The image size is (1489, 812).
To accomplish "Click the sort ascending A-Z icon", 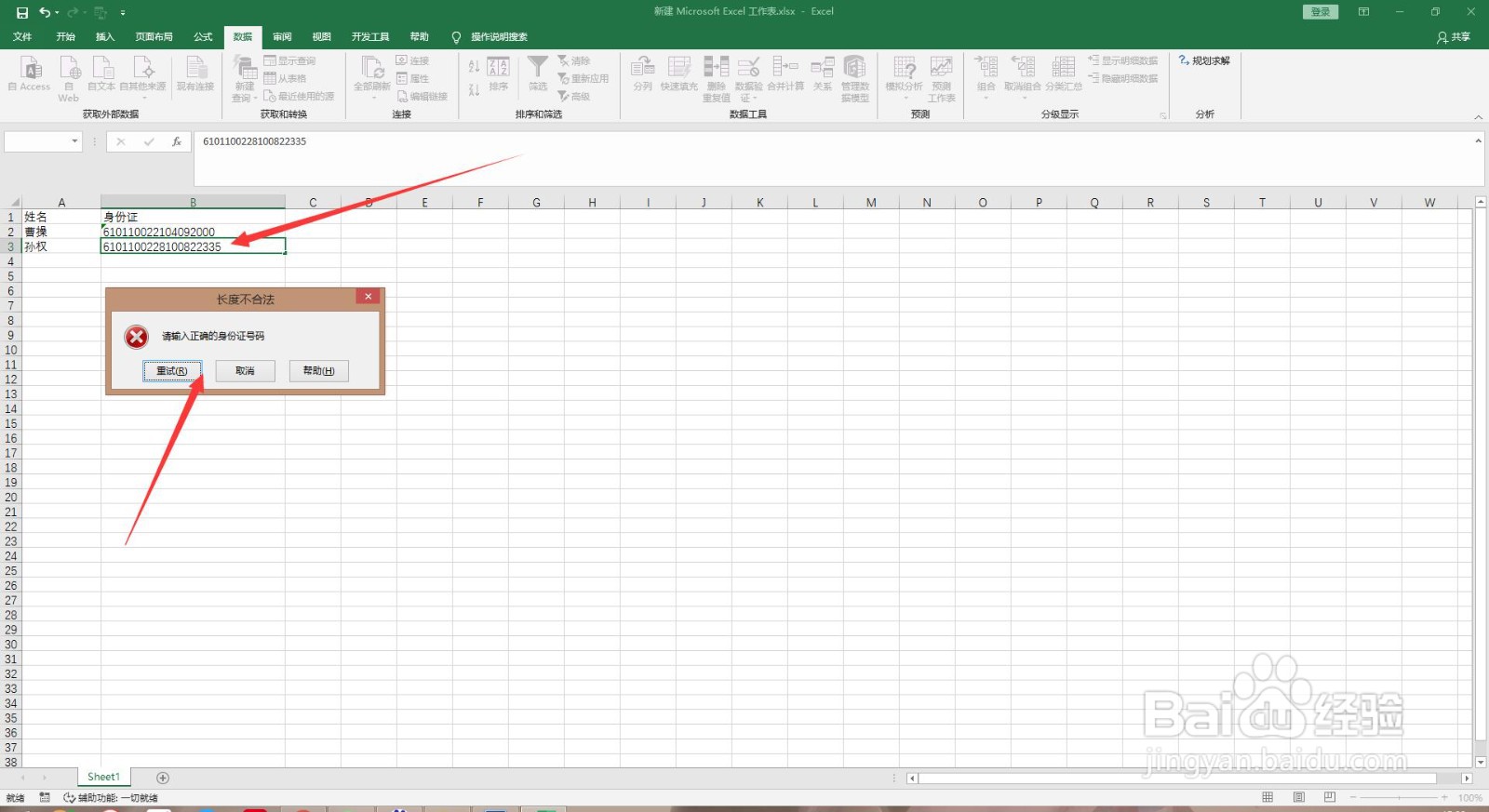I will point(474,66).
